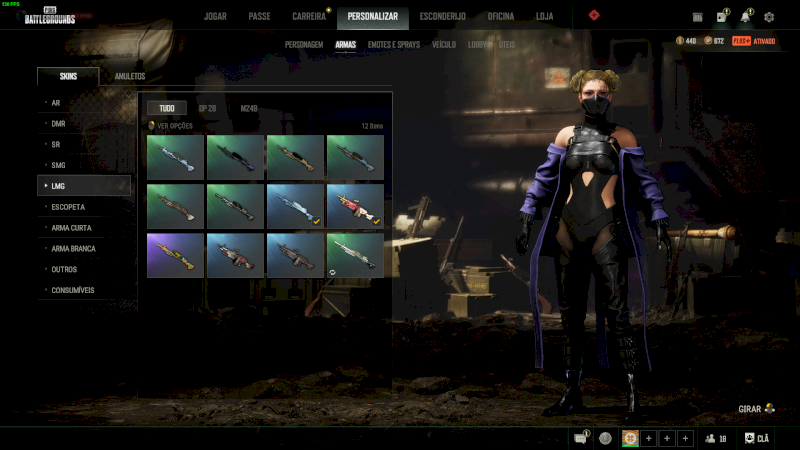Select the black-purple DP-28 skin thumbnail

(235, 157)
